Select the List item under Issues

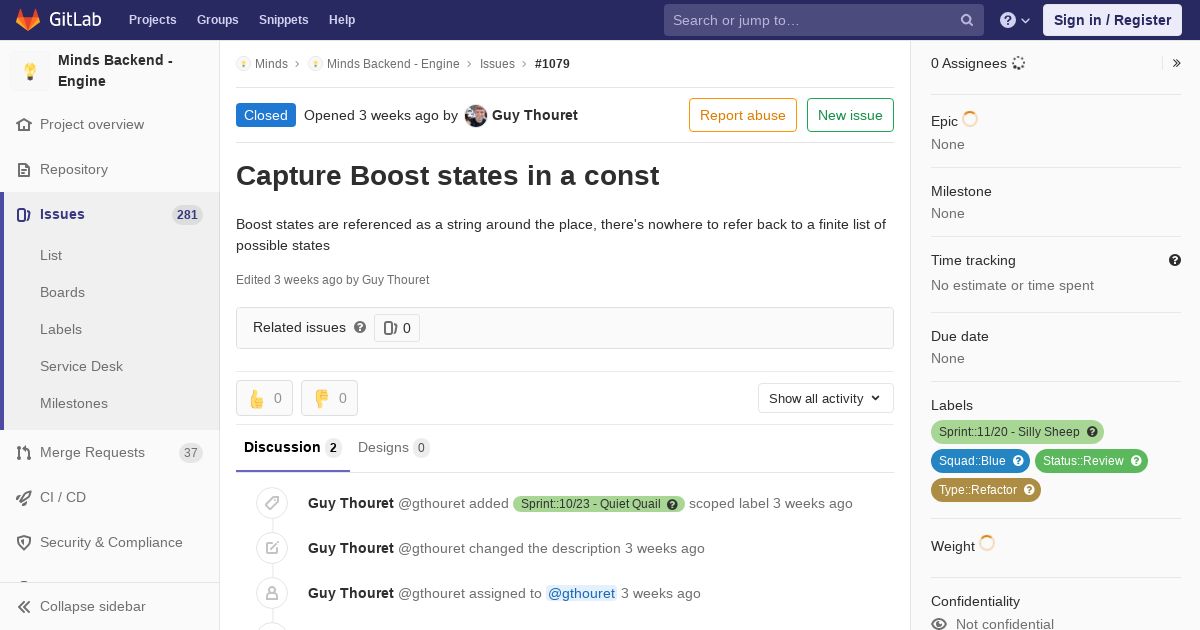(x=51, y=255)
